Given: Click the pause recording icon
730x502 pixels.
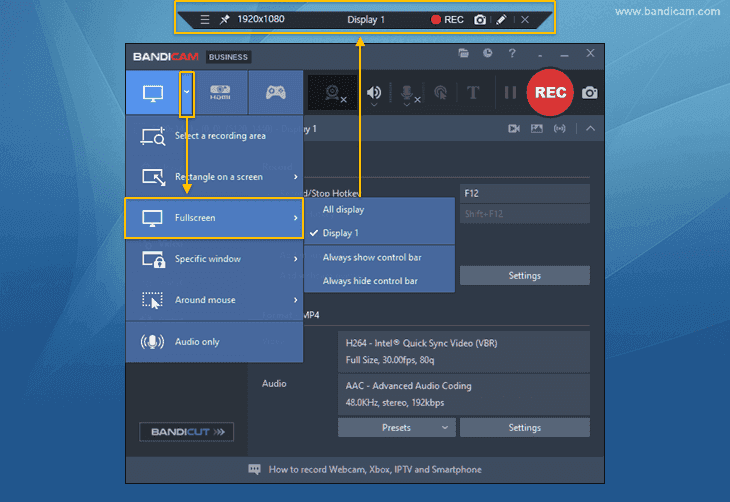Looking at the screenshot, I should [510, 93].
